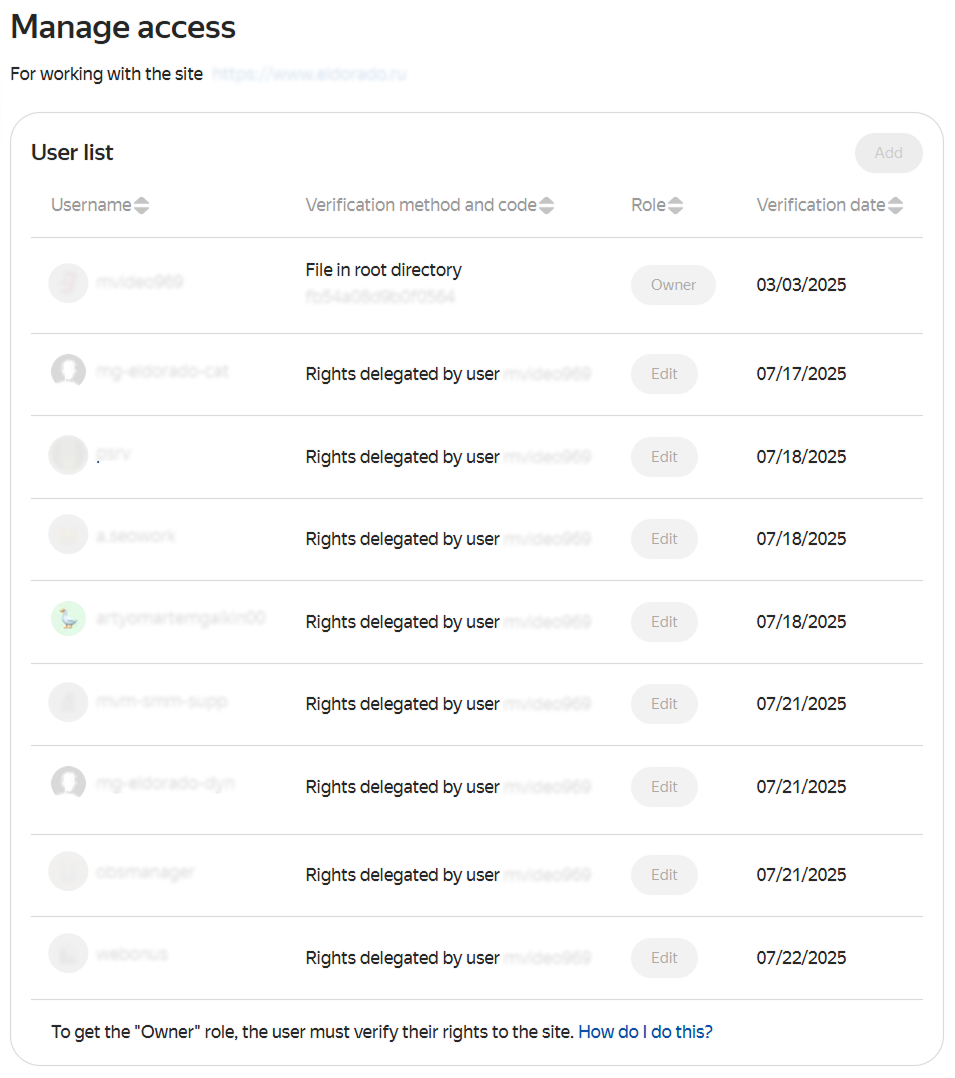Click the sort arrows beside Role
The height and width of the screenshot is (1078, 955).
pos(676,205)
